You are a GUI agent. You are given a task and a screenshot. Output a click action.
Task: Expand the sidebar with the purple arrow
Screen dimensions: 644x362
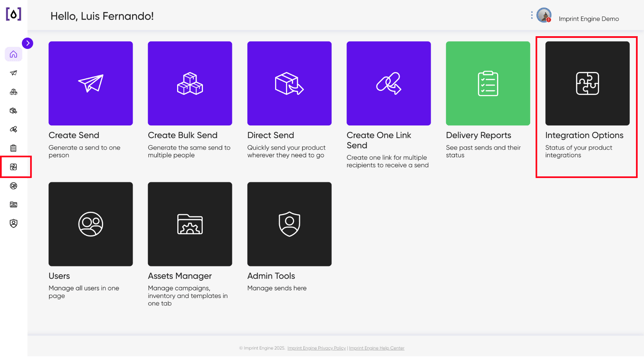(28, 43)
